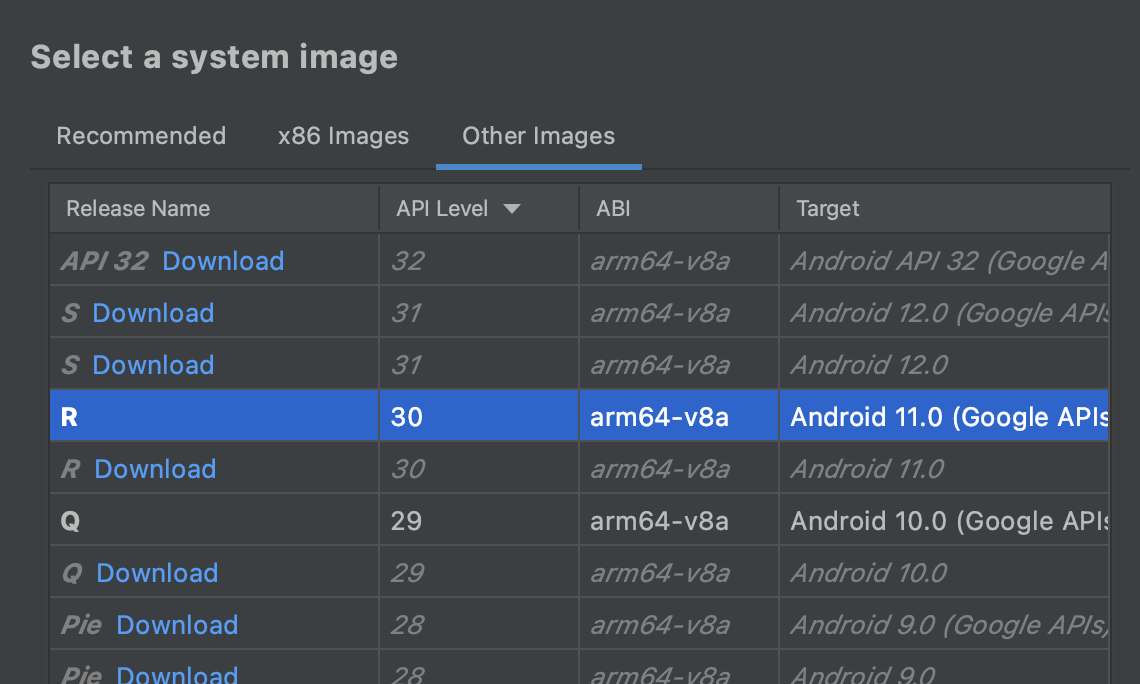Download the Q Android 10.0 image
Screen dimensions: 1140x684
(157, 573)
